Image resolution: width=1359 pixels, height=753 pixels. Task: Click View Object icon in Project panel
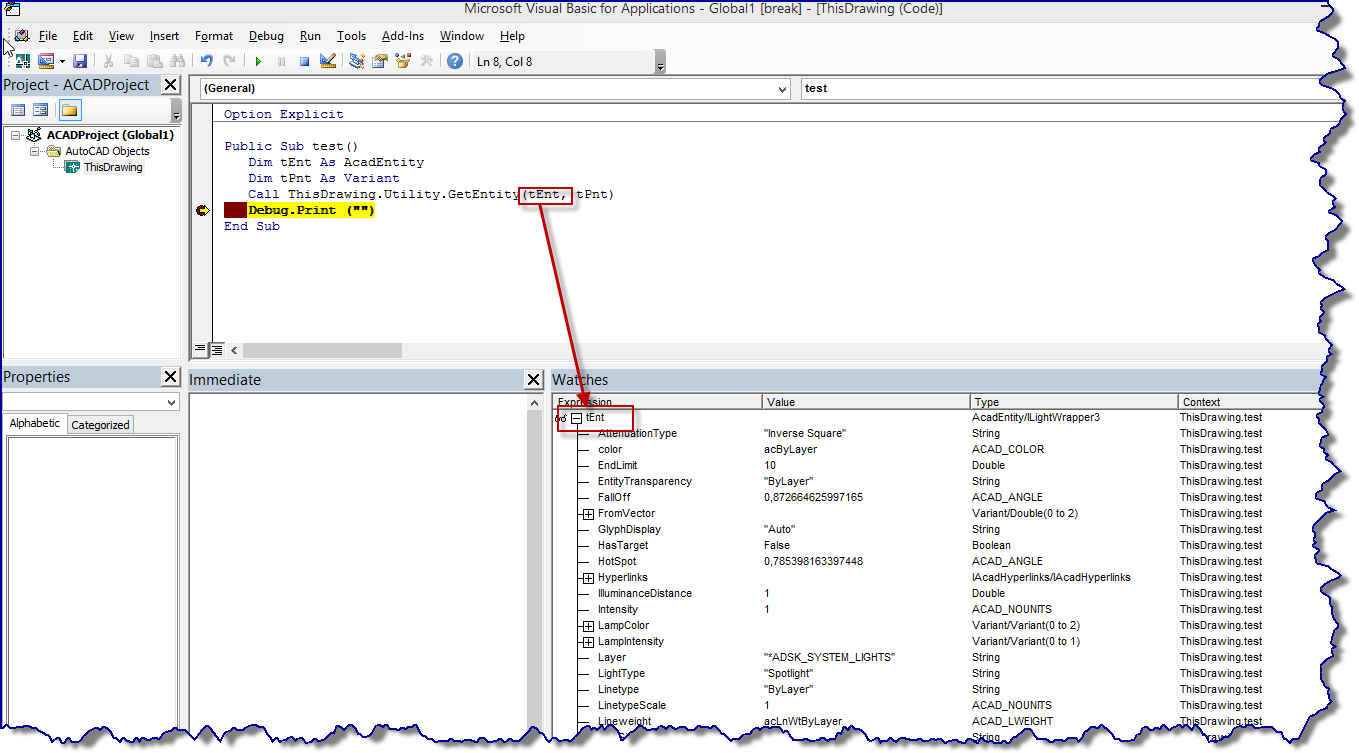pyautogui.click(x=41, y=110)
